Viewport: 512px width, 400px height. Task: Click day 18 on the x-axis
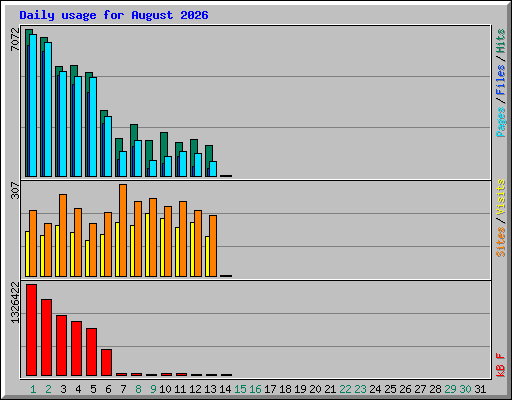(x=285, y=389)
